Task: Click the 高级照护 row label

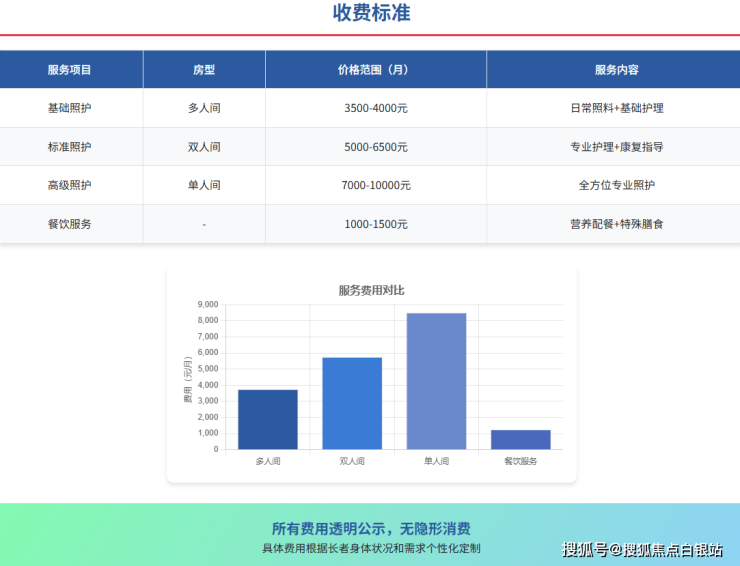Action: [x=69, y=185]
